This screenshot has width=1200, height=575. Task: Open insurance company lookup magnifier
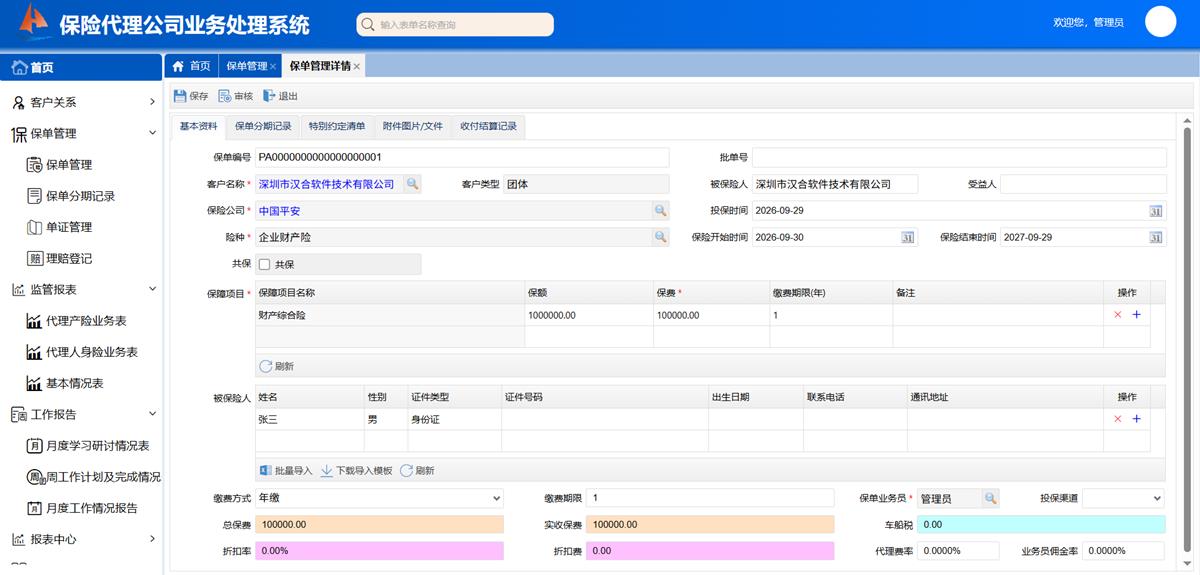click(x=660, y=211)
